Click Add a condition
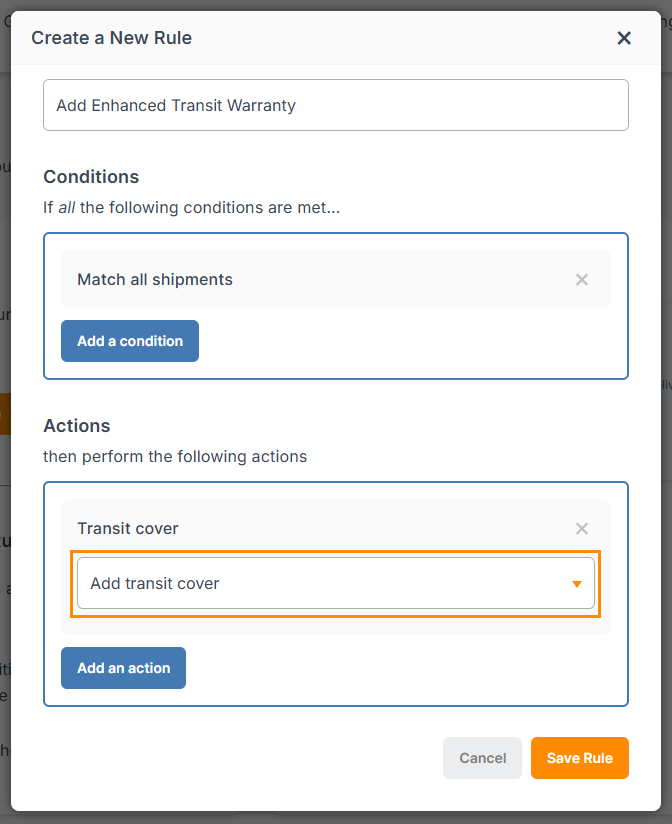The image size is (672, 824). pos(129,341)
